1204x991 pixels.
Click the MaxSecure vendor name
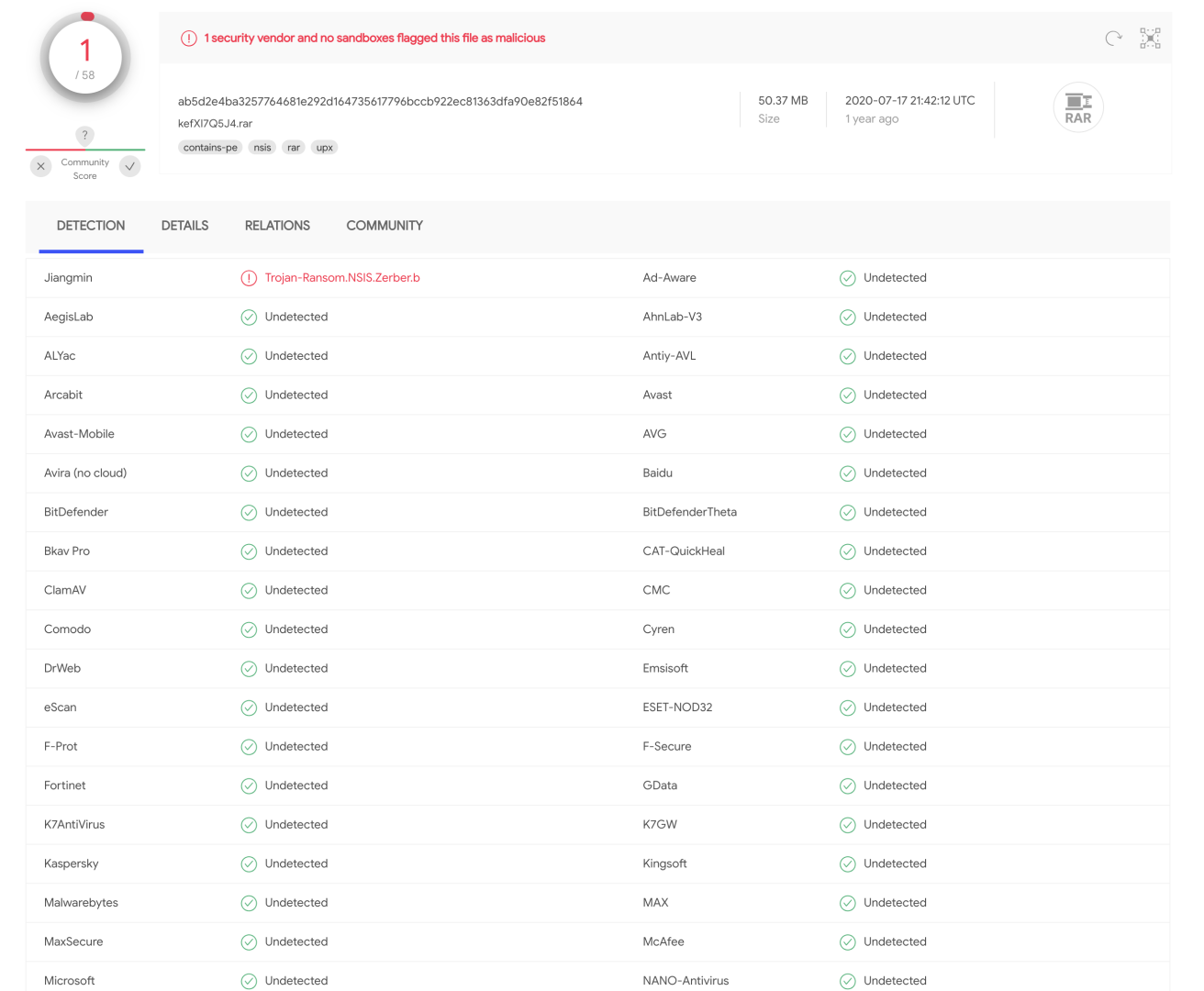point(73,942)
